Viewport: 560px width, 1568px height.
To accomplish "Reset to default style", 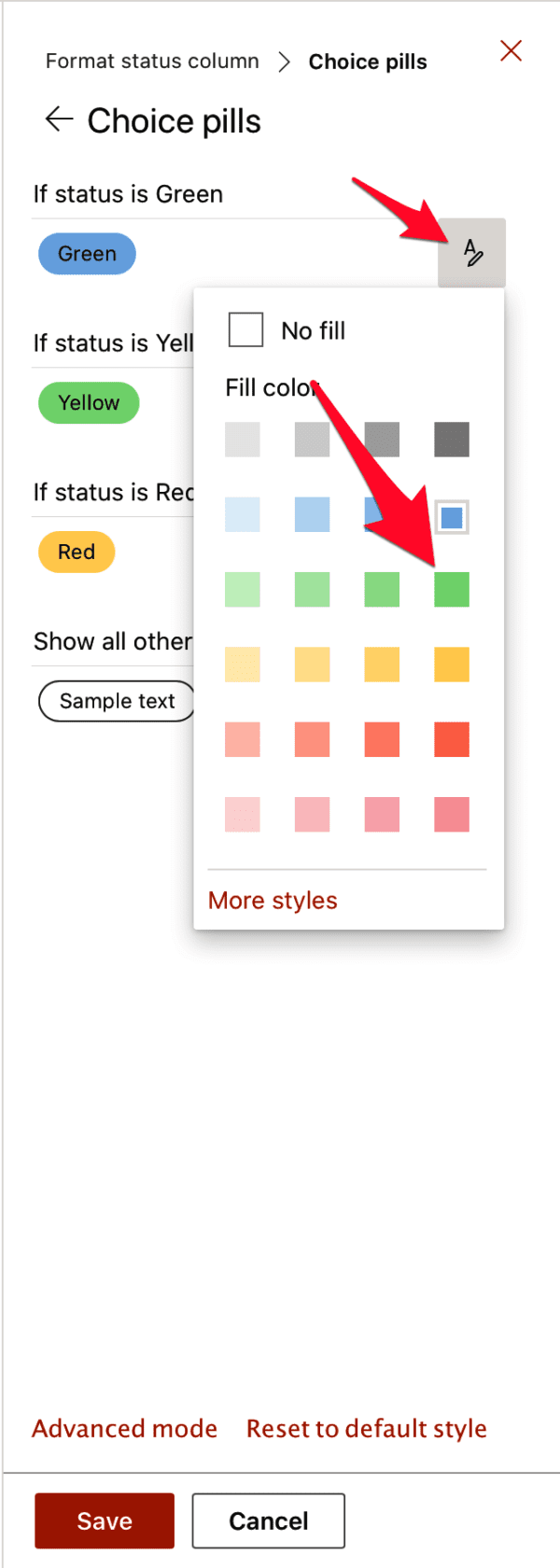I will pyautogui.click(x=366, y=1428).
